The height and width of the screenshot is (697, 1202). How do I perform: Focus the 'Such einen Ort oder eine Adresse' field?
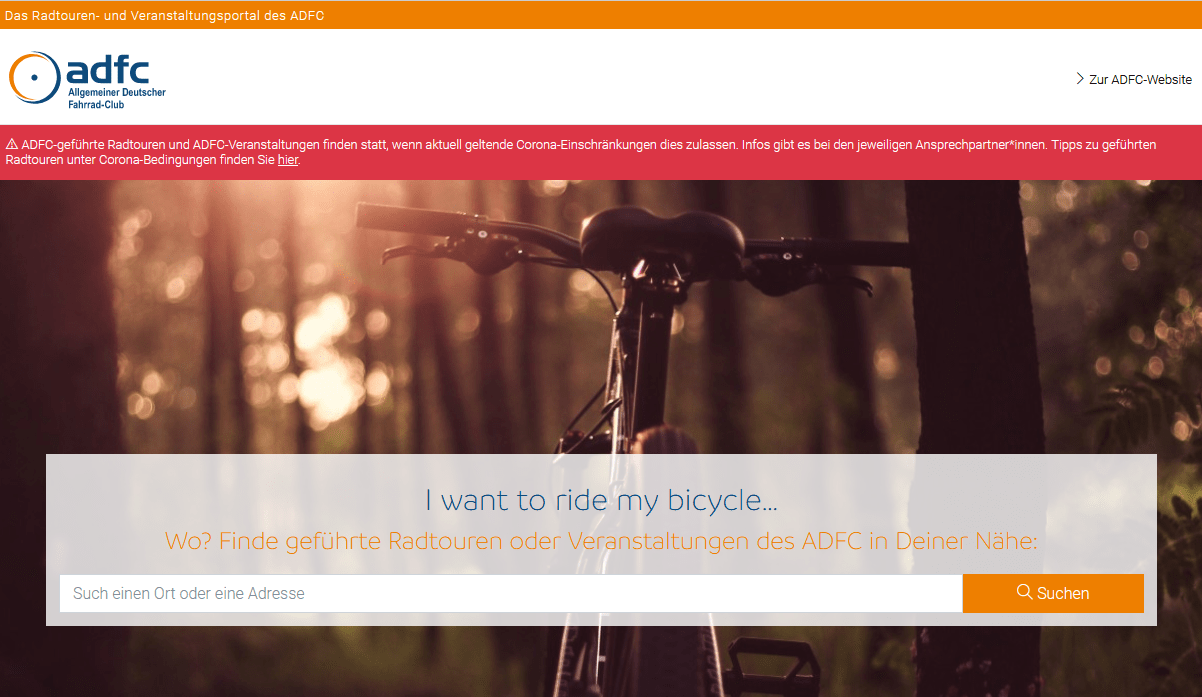coord(510,593)
